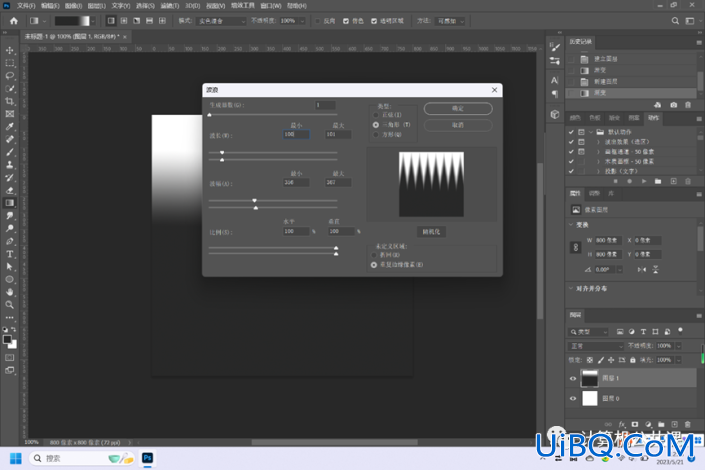Toggle the Transparency checkbox in options bar
705x470 pixels.
click(x=374, y=21)
